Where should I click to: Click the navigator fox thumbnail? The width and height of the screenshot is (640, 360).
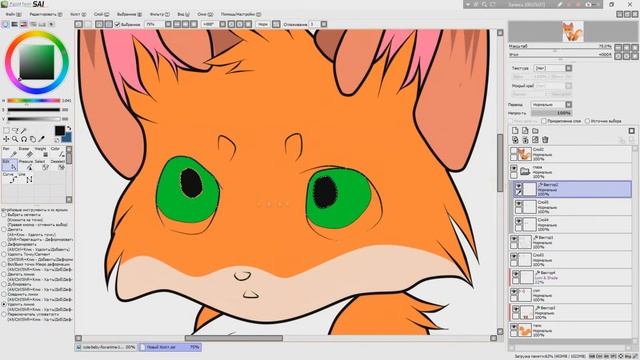pyautogui.click(x=573, y=31)
